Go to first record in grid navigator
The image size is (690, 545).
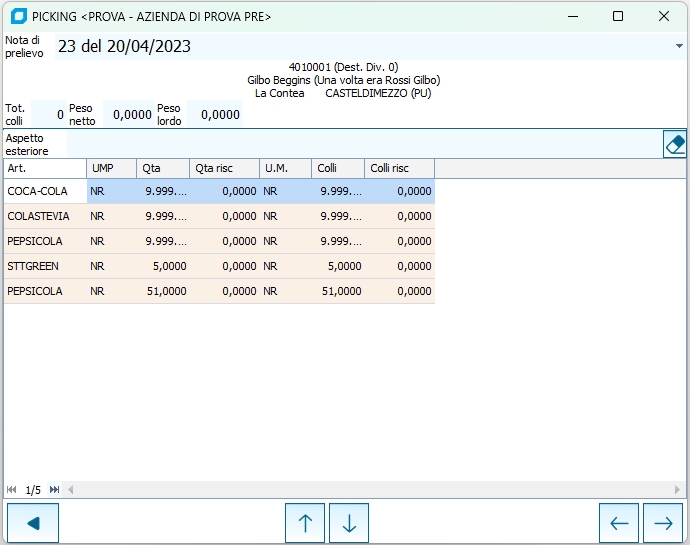coord(12,490)
